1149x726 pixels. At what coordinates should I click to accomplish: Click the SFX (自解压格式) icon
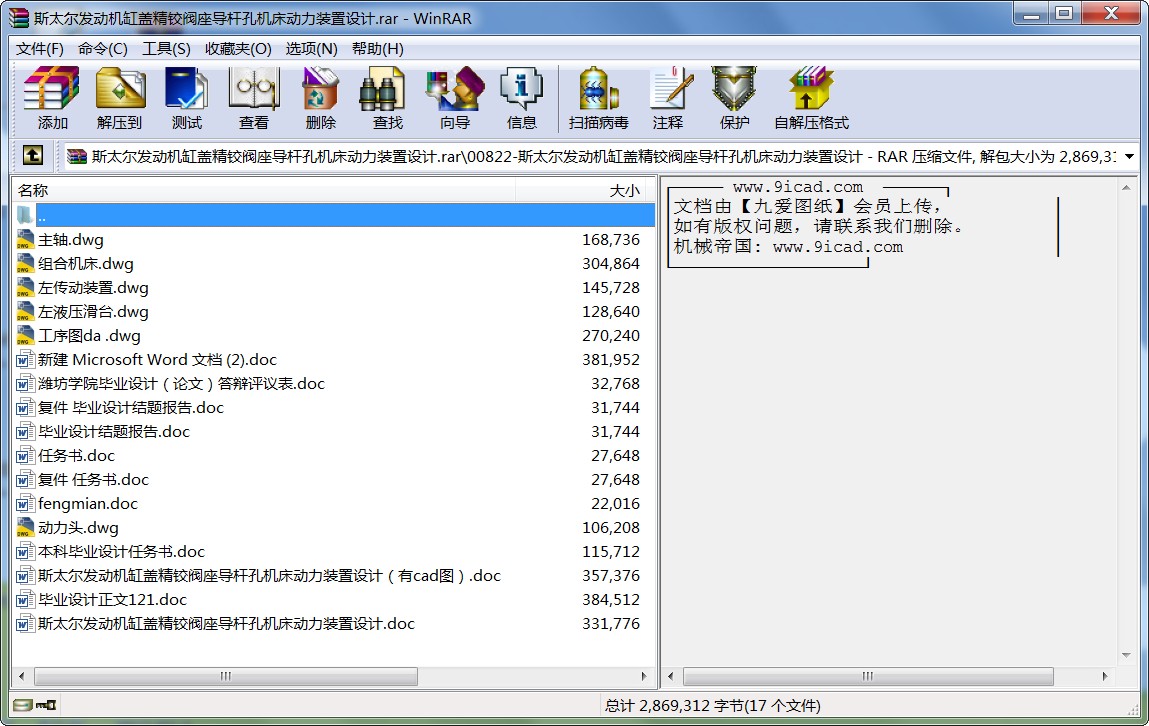point(810,98)
